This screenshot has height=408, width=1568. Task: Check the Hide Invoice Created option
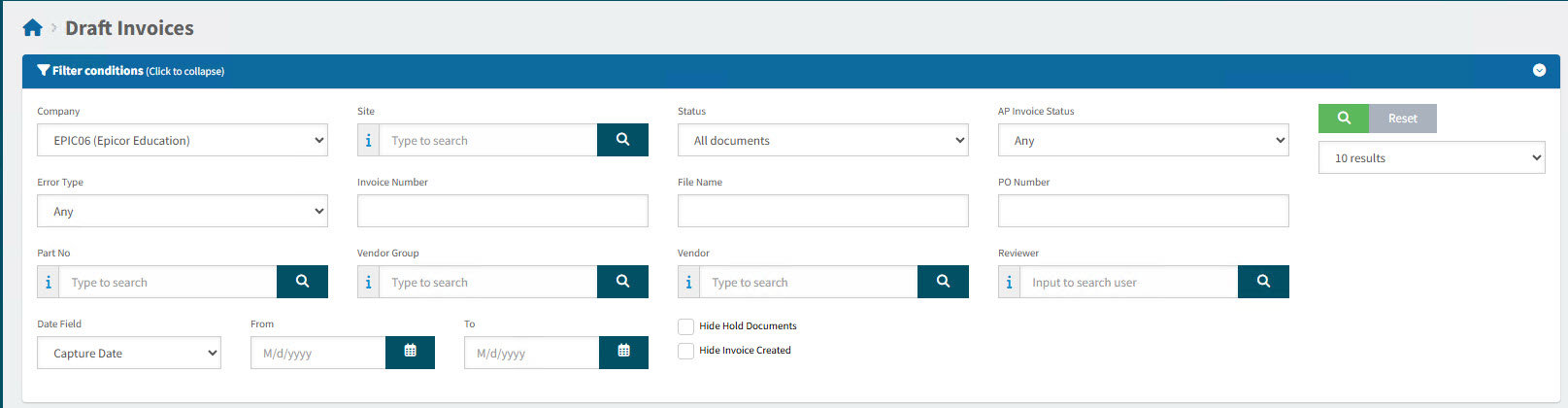[x=686, y=351]
